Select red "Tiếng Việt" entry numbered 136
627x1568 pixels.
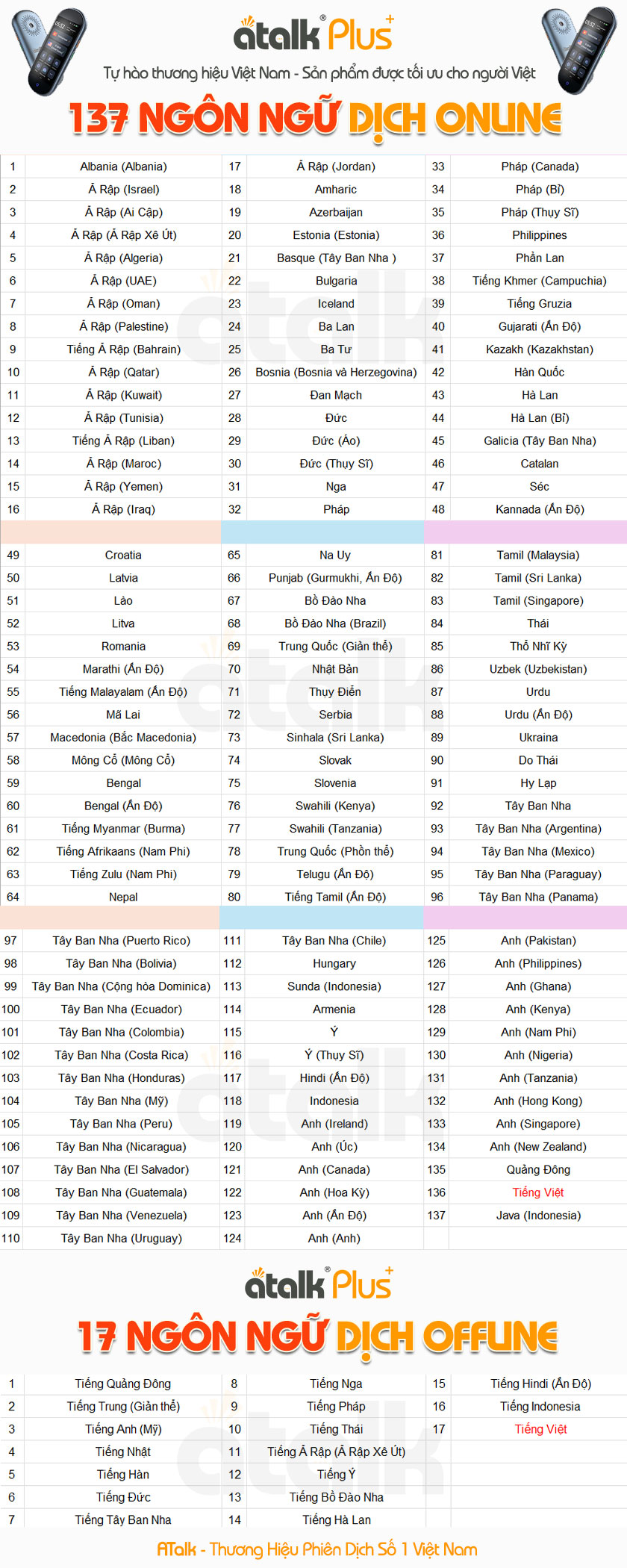[x=537, y=1192]
